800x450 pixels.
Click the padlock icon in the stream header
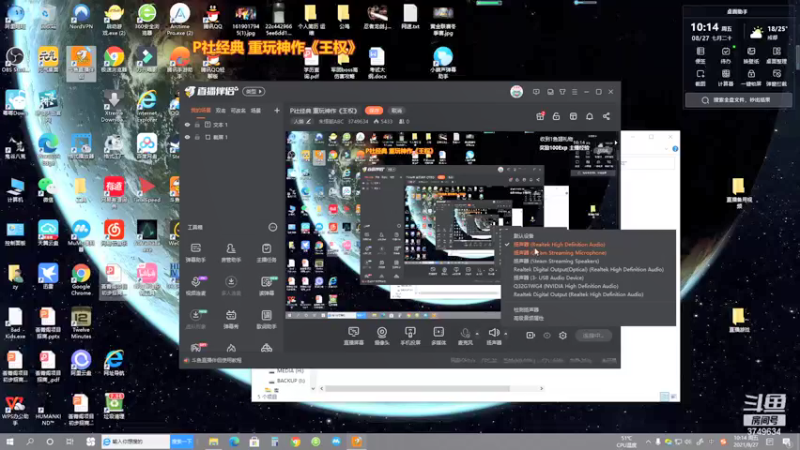(x=556, y=116)
